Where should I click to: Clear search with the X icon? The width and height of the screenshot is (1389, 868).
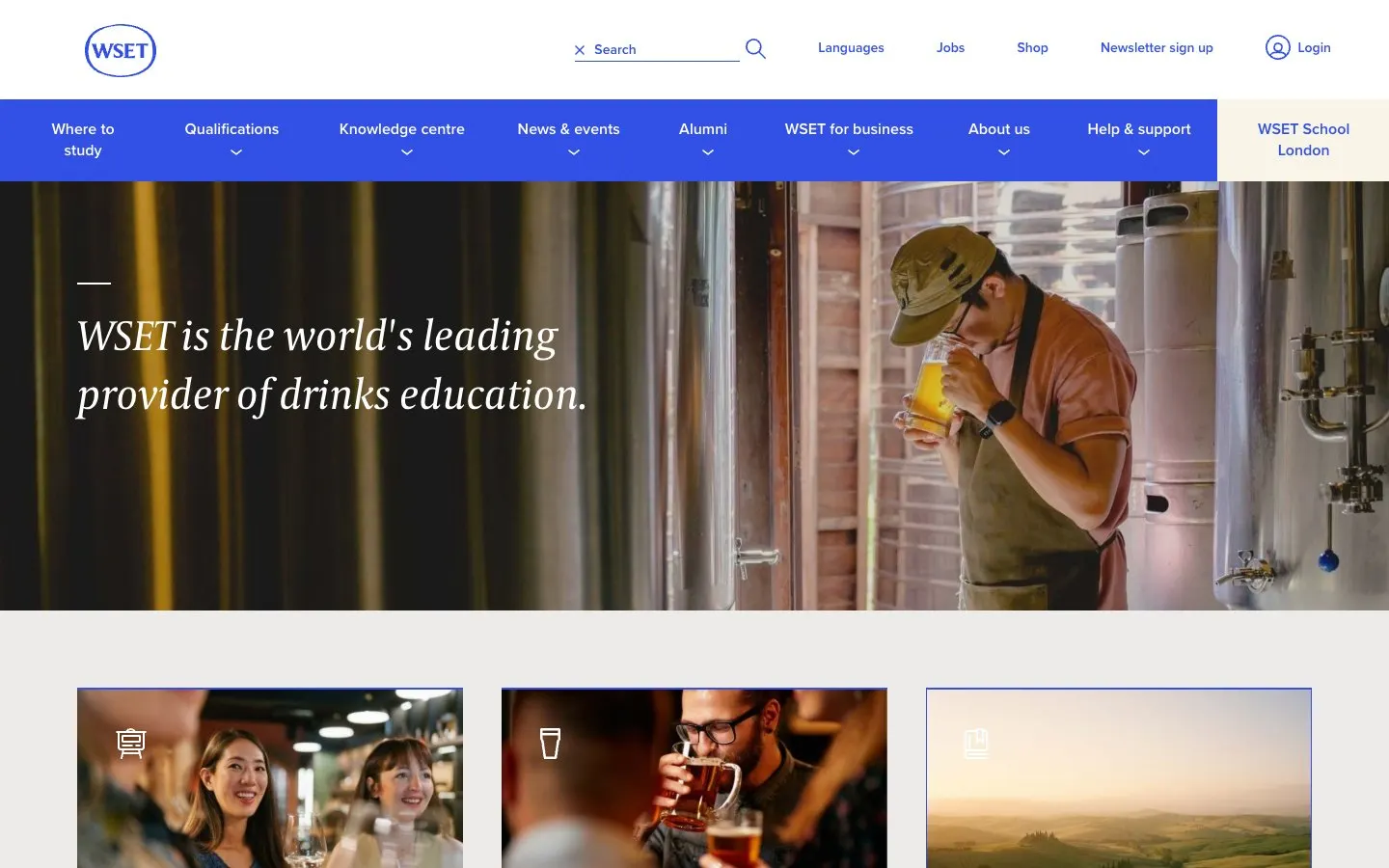(580, 50)
